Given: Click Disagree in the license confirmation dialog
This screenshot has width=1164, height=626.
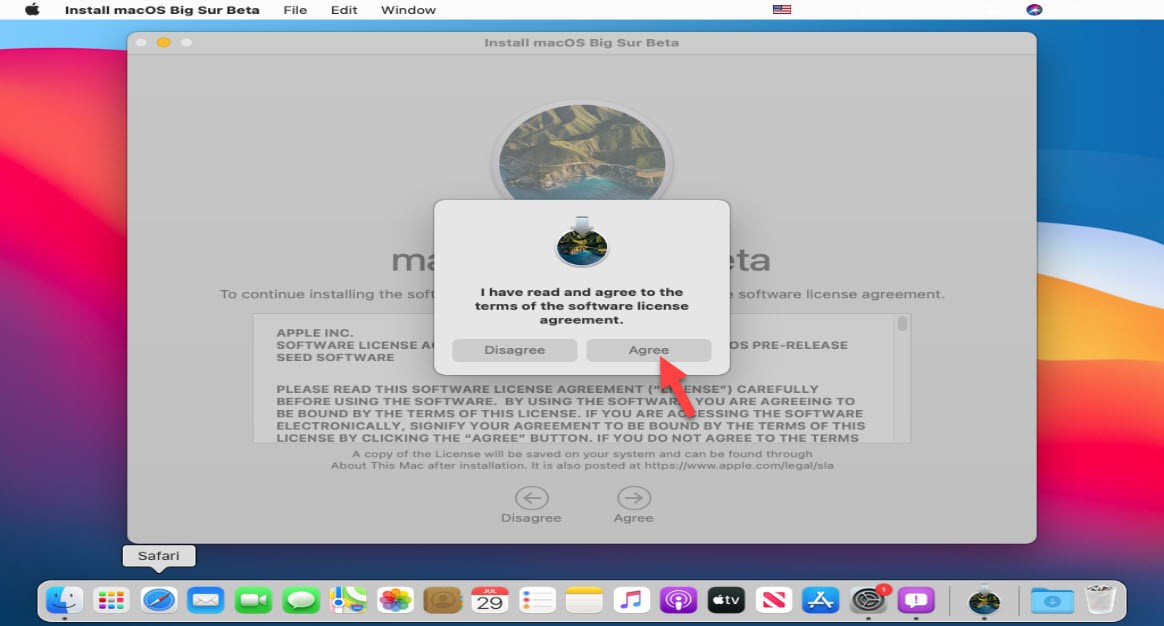Looking at the screenshot, I should click(514, 350).
